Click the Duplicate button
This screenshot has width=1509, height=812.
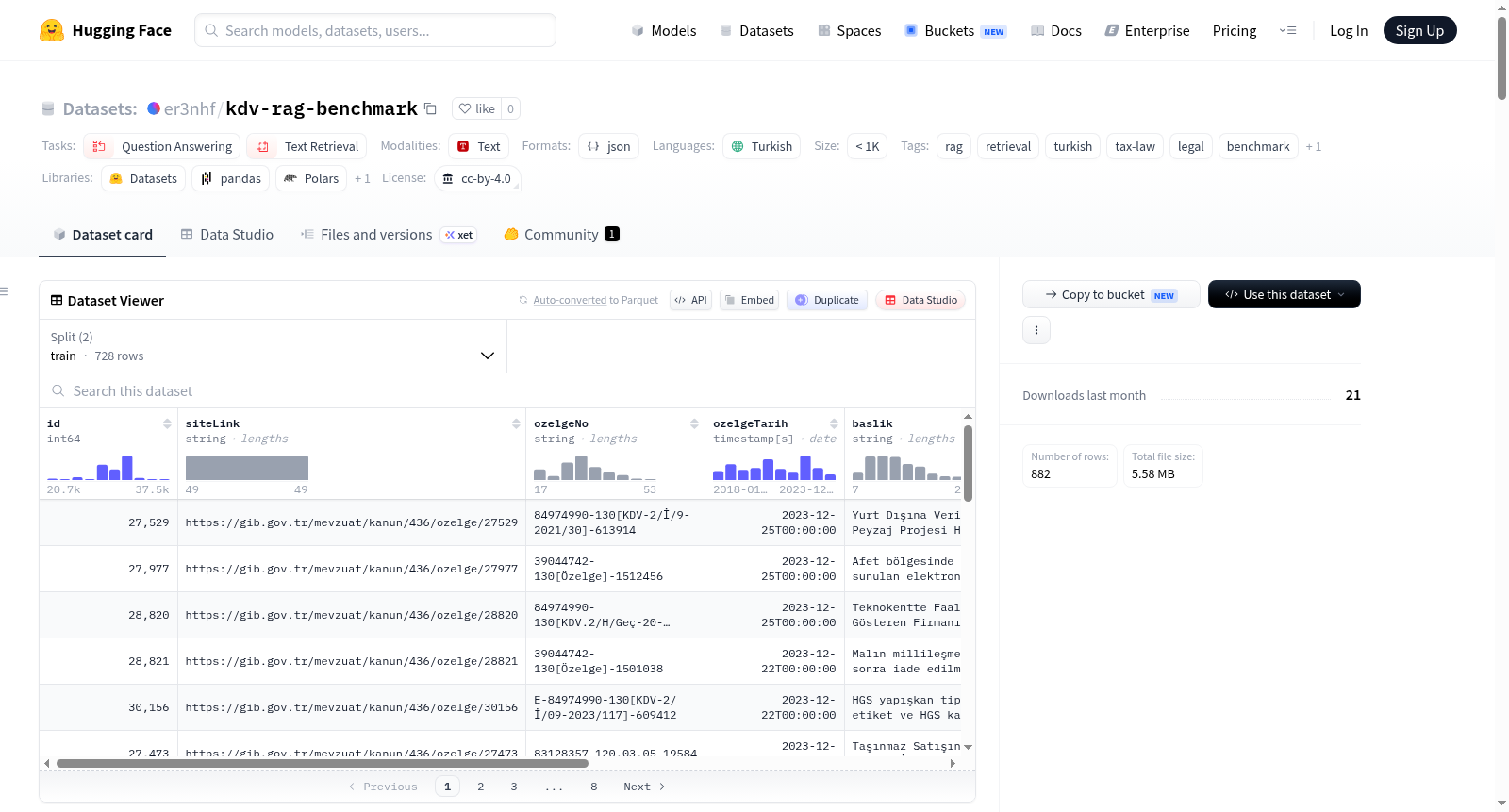827,300
